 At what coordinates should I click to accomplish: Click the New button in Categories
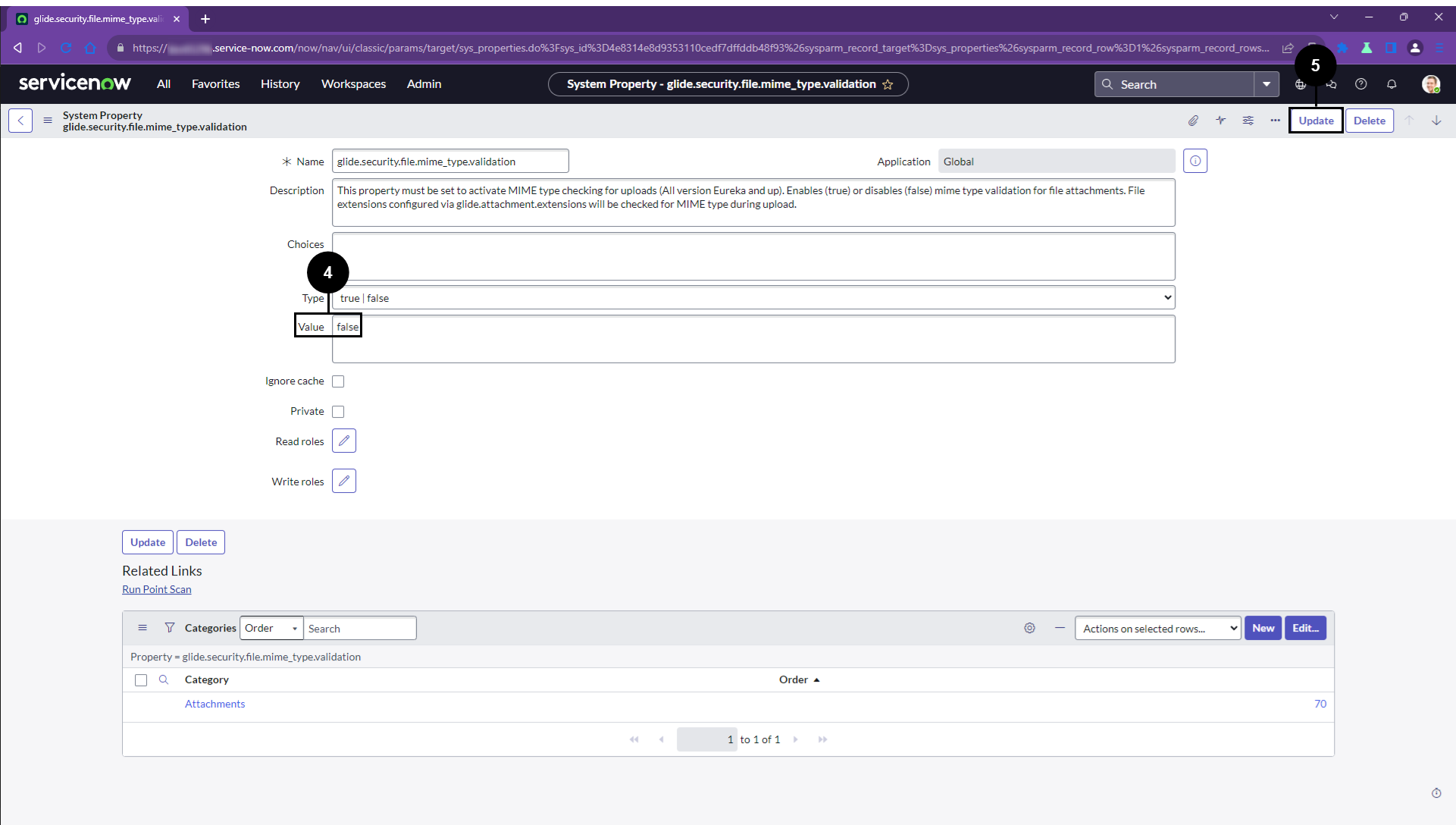pos(1262,629)
